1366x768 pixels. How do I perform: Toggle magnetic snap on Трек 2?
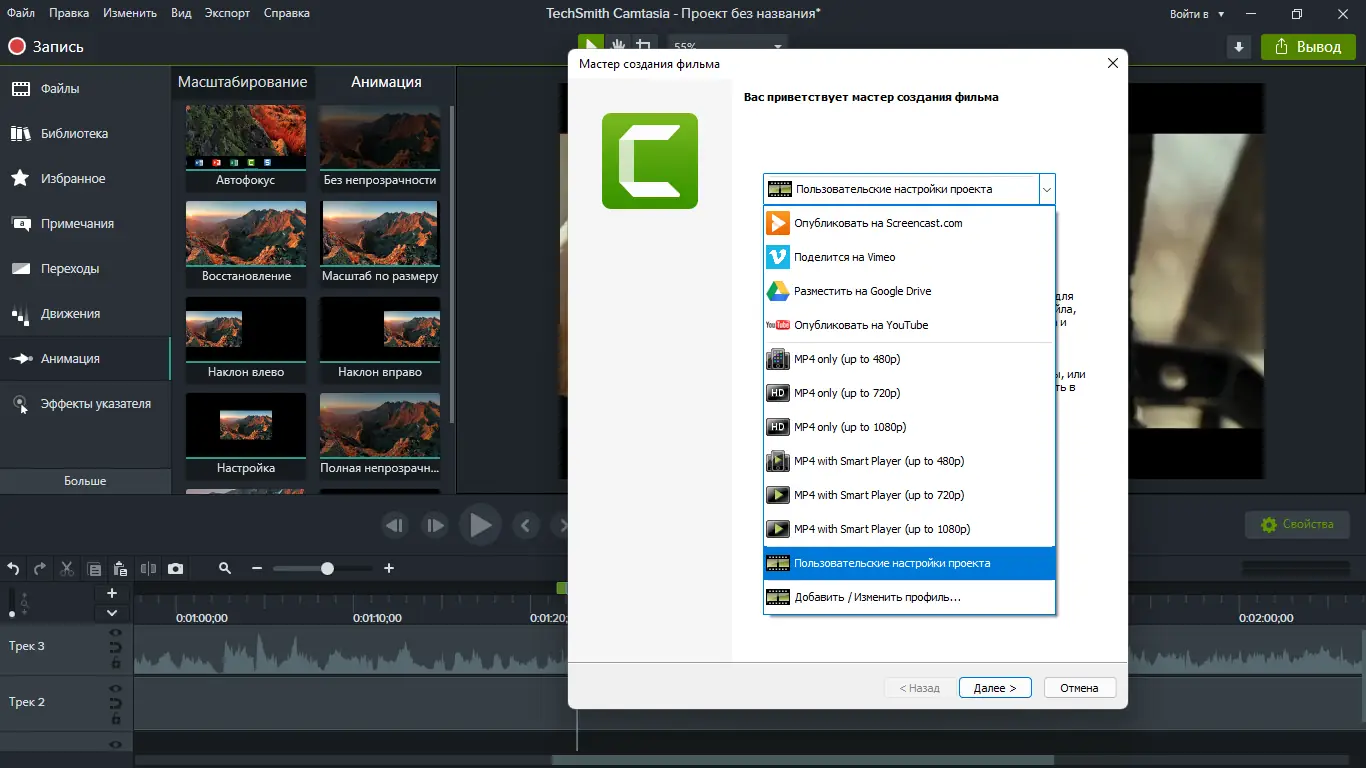(115, 704)
